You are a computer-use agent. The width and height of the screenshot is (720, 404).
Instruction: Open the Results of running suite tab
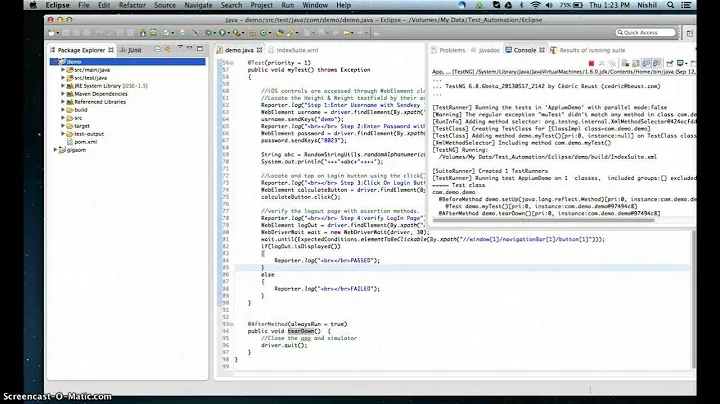tap(588, 50)
